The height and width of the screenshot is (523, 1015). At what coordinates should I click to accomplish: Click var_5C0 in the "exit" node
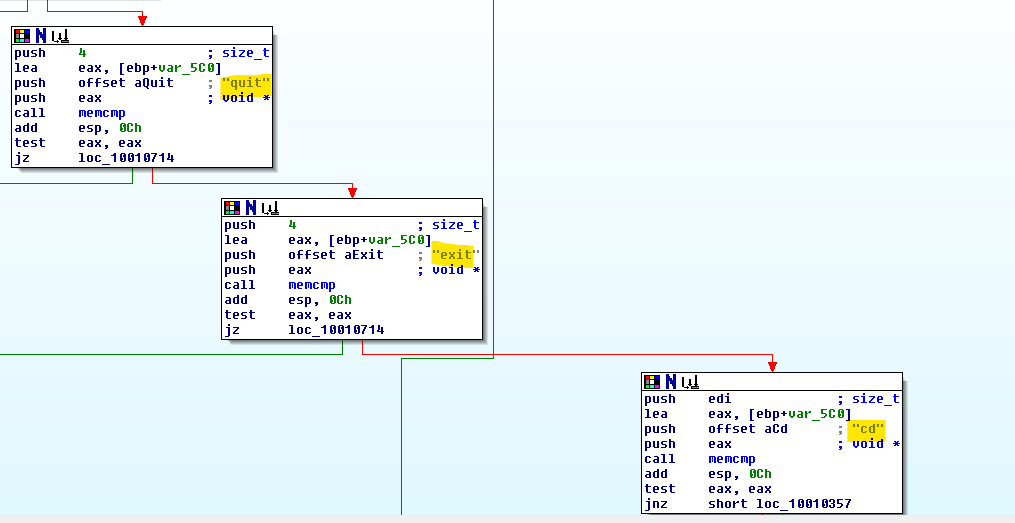pos(398,240)
